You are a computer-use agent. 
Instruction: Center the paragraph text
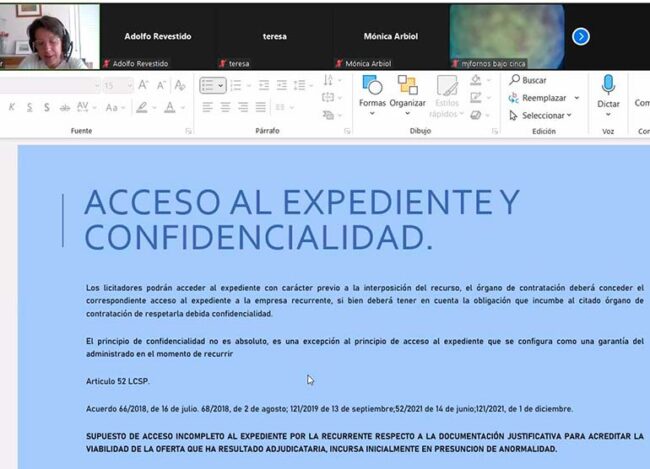point(226,107)
